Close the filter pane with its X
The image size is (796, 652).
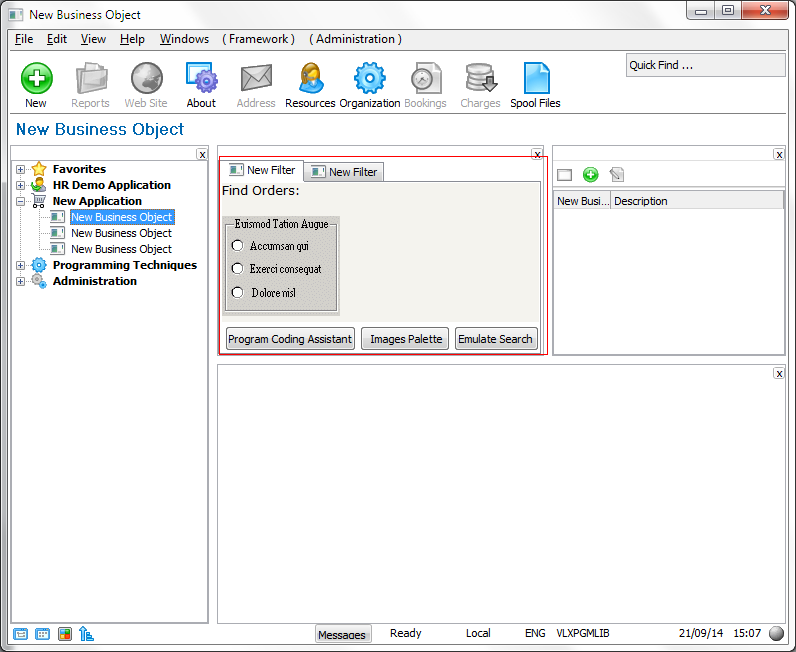pyautogui.click(x=537, y=154)
